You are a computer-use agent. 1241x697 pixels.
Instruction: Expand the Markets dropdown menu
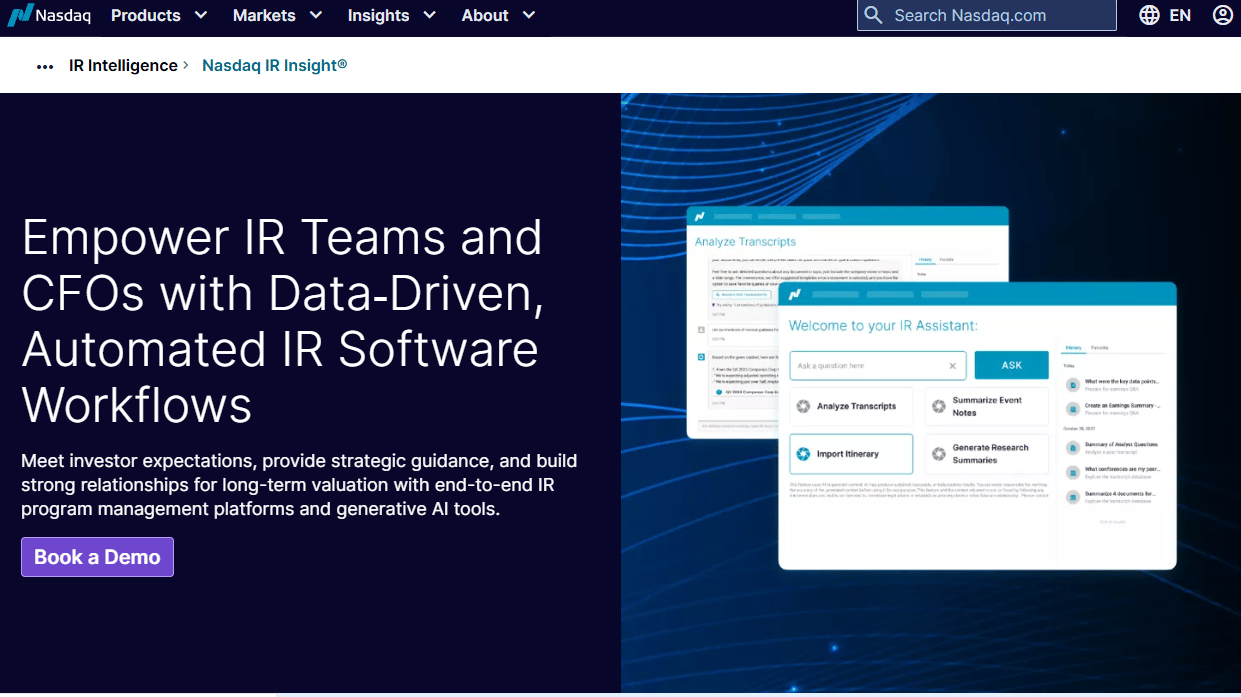pyautogui.click(x=277, y=15)
